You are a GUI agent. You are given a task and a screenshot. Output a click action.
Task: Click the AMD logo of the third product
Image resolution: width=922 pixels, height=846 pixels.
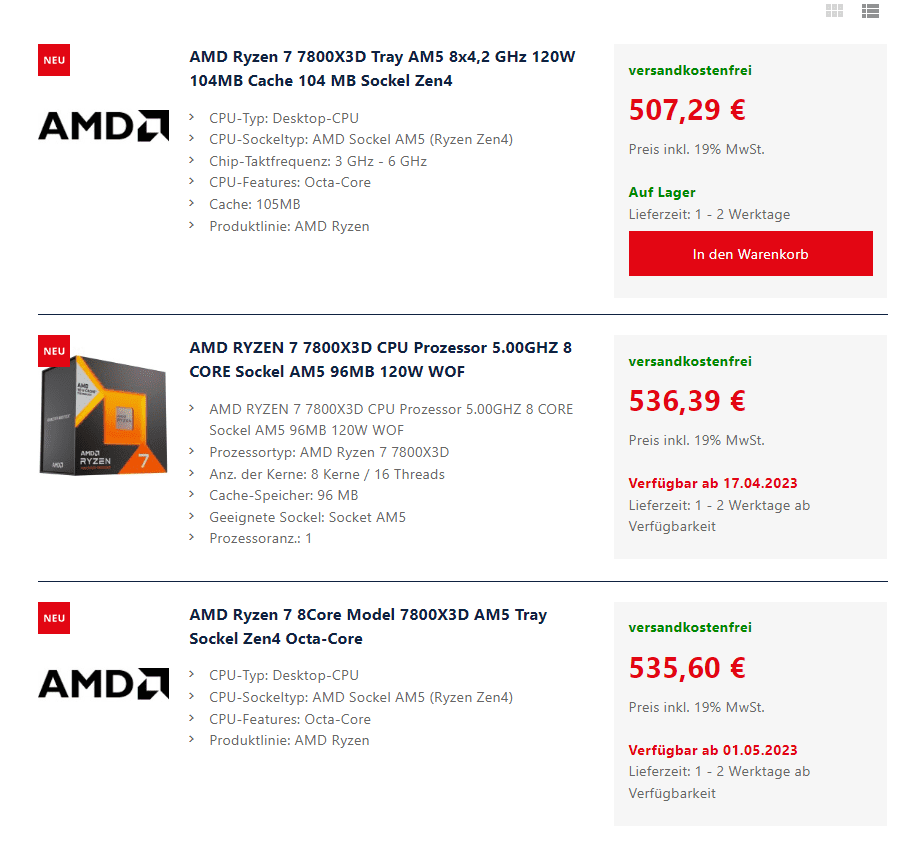[x=103, y=683]
